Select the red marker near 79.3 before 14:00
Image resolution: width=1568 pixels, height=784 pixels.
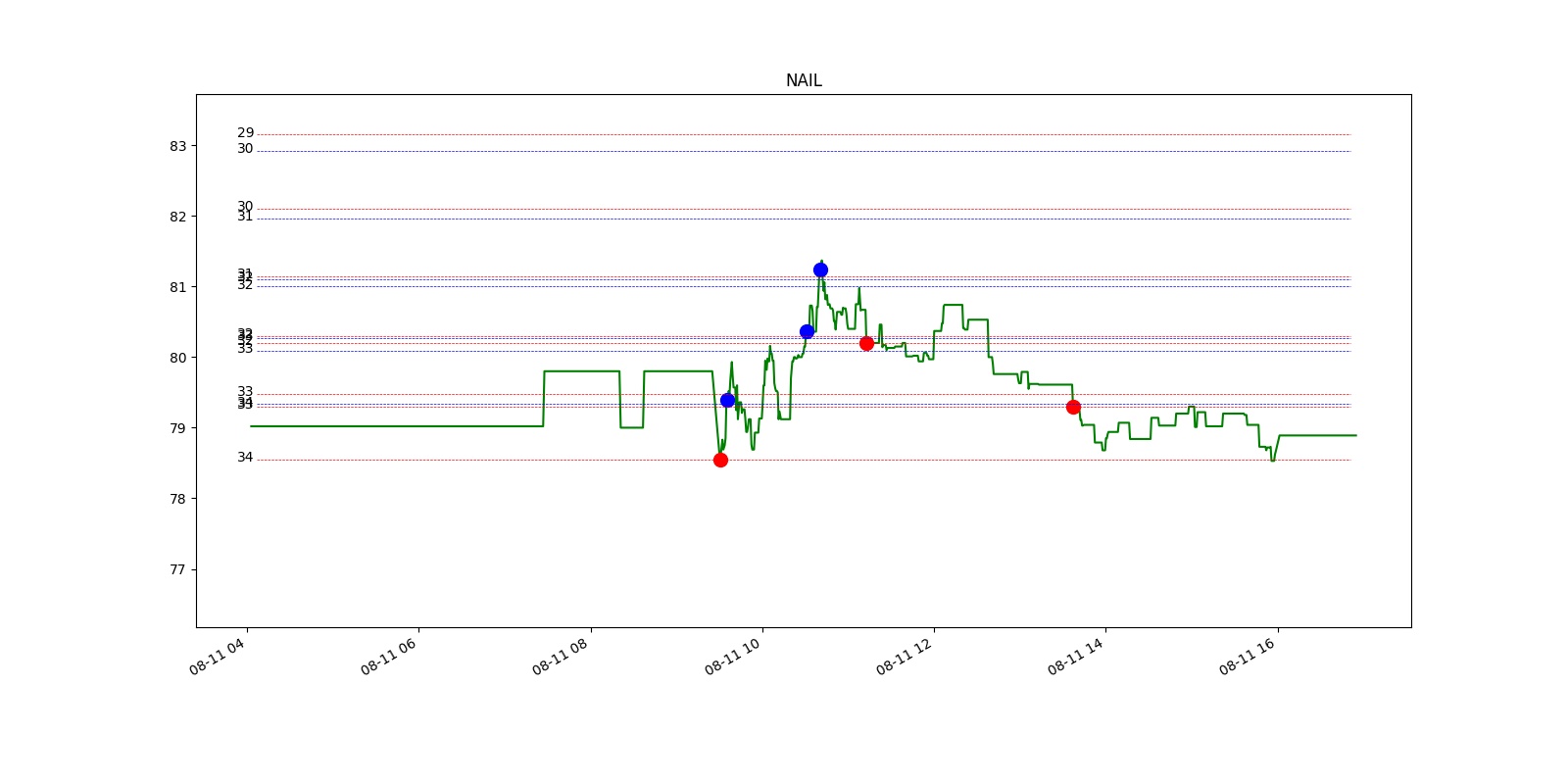coord(1073,407)
